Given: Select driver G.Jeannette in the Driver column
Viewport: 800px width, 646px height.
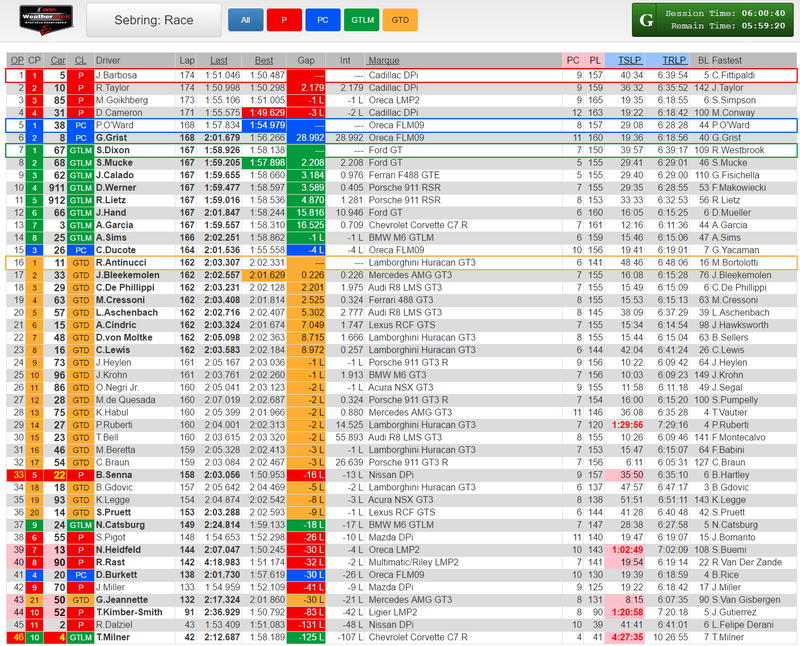Looking at the screenshot, I should [122, 600].
